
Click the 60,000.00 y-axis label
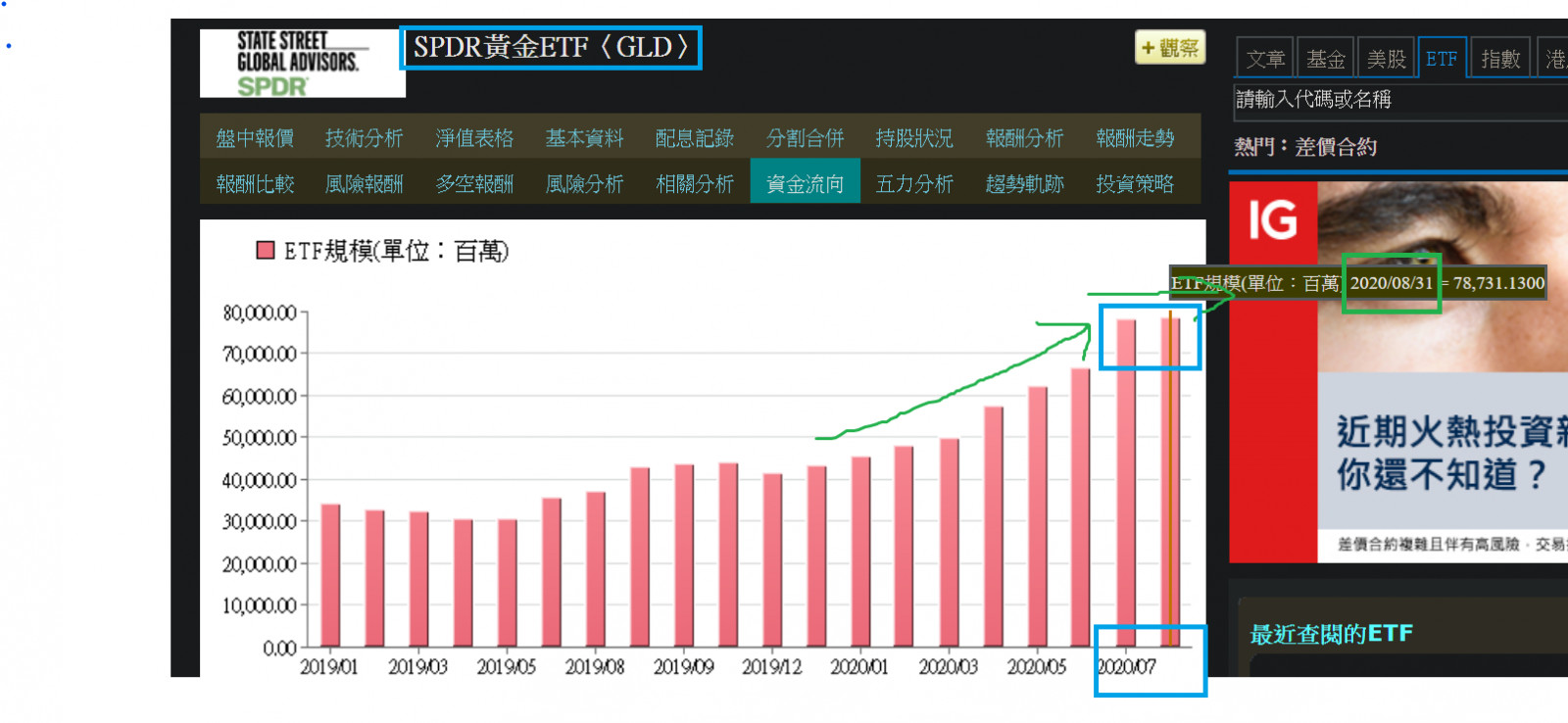tap(260, 396)
